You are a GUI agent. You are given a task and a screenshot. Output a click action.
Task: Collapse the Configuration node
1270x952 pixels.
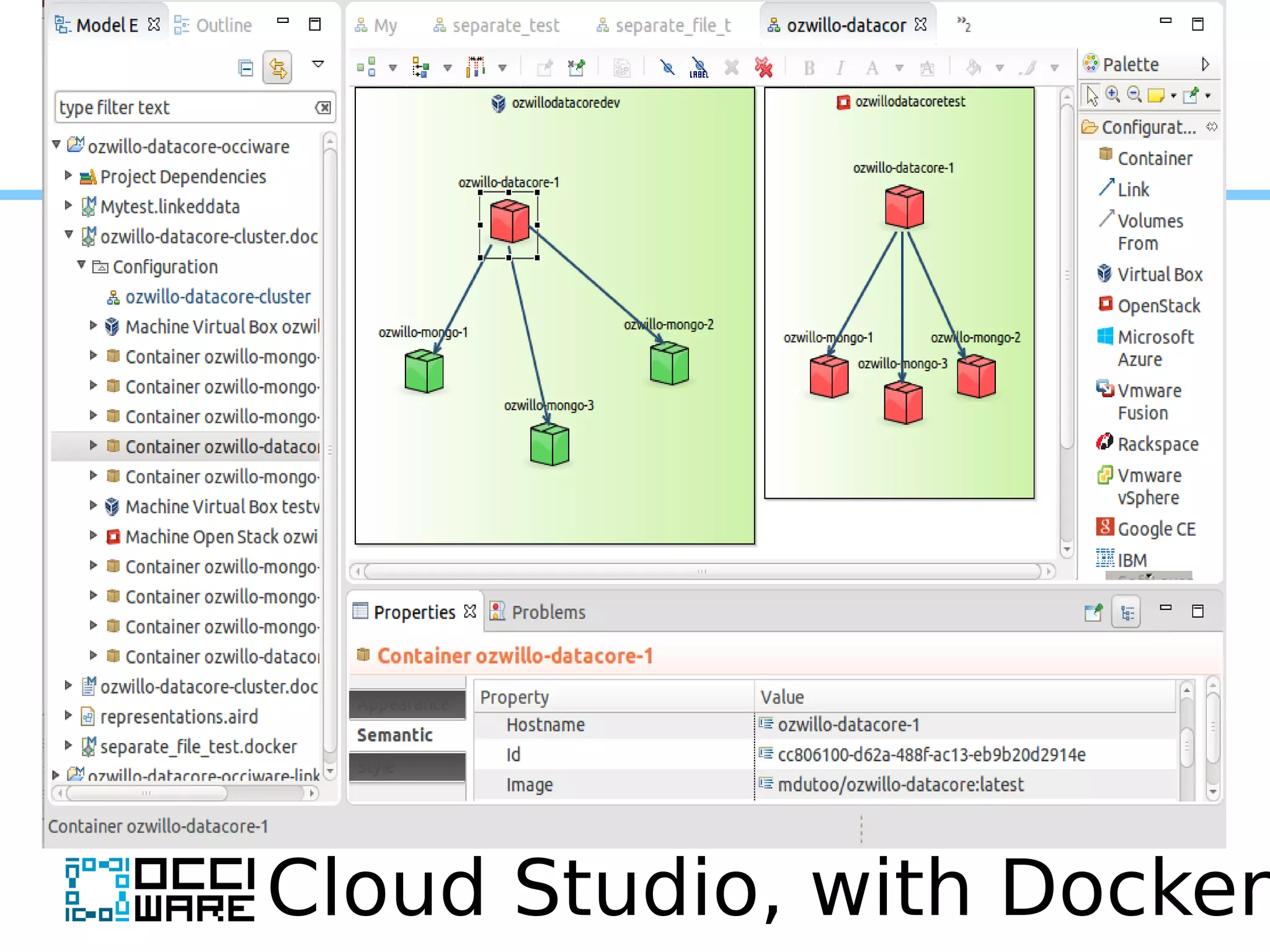point(81,265)
